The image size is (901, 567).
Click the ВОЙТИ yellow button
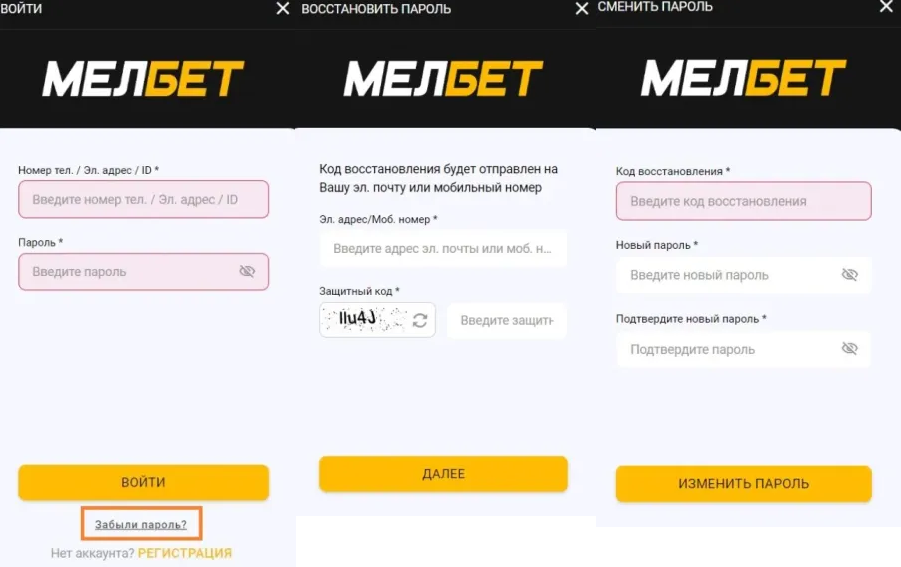click(143, 482)
